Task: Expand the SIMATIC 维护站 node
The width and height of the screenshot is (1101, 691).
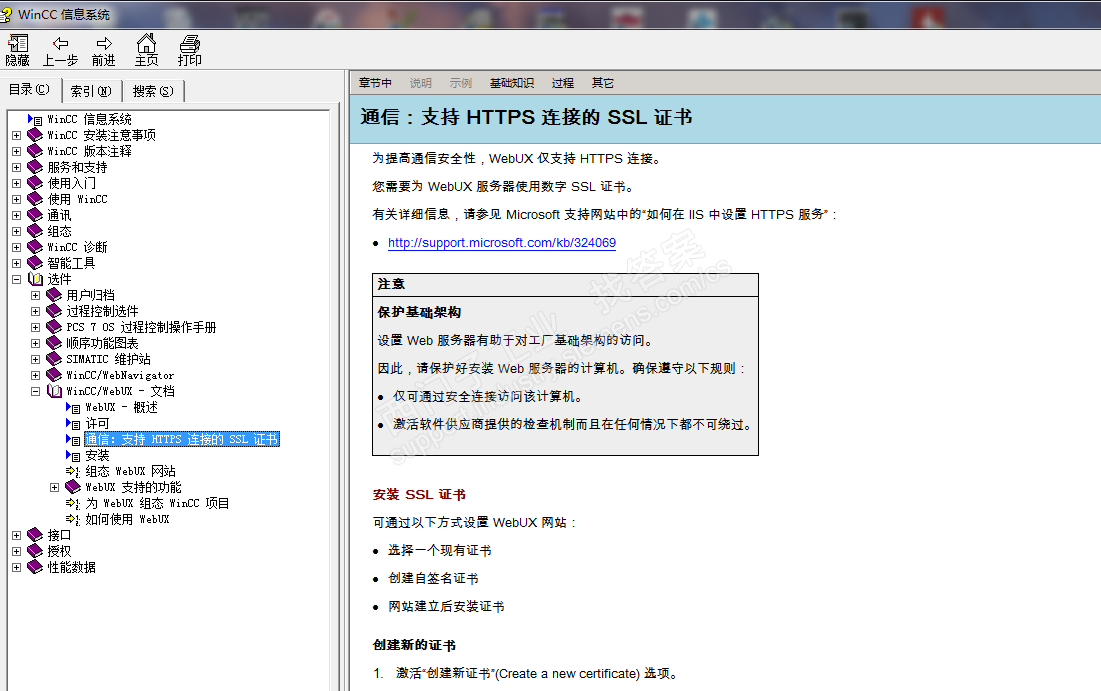Action: pos(36,360)
